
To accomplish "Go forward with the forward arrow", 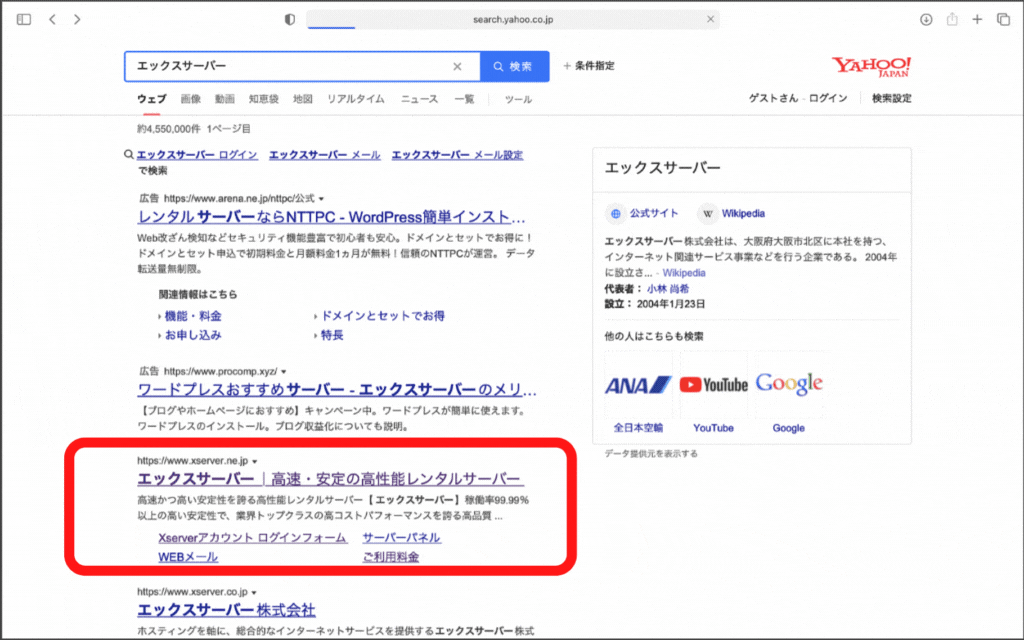I will pos(77,20).
